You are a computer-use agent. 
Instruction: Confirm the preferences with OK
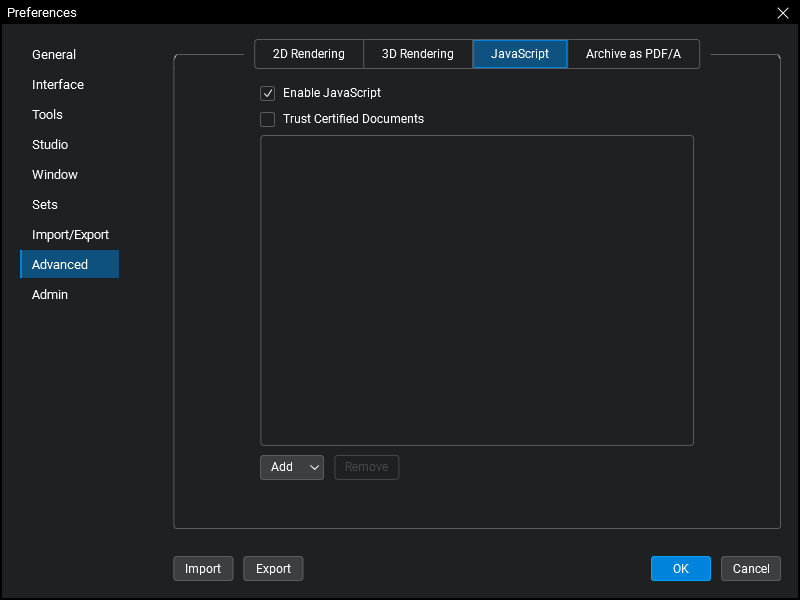[680, 569]
